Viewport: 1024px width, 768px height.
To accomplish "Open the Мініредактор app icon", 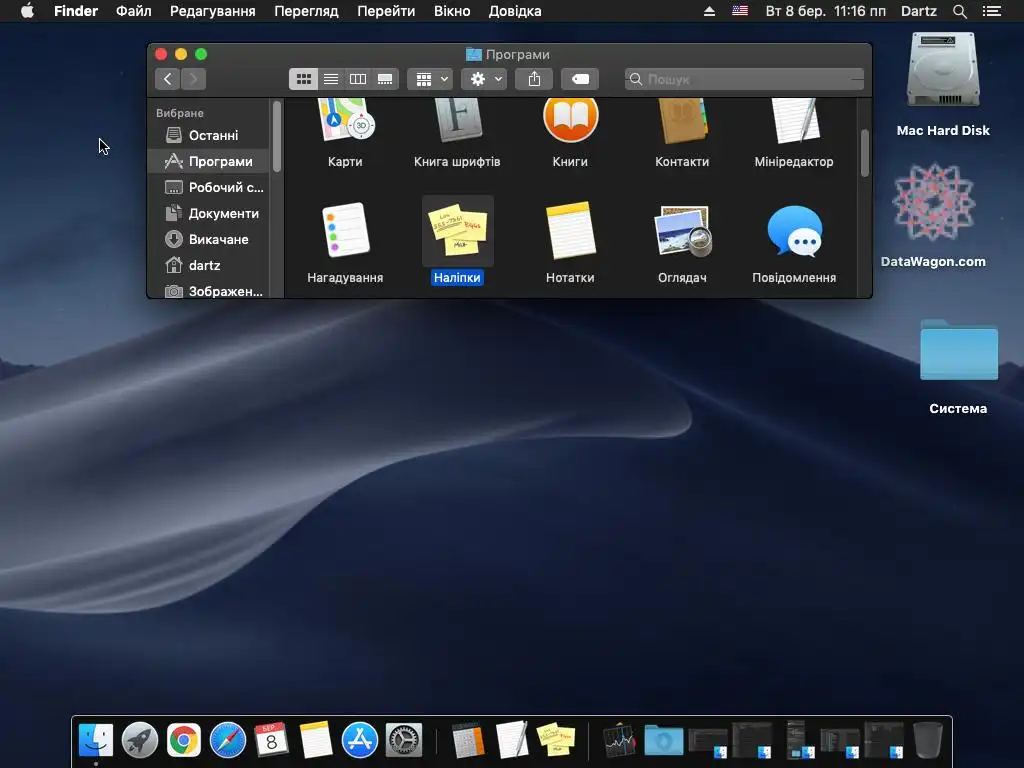I will tap(794, 121).
